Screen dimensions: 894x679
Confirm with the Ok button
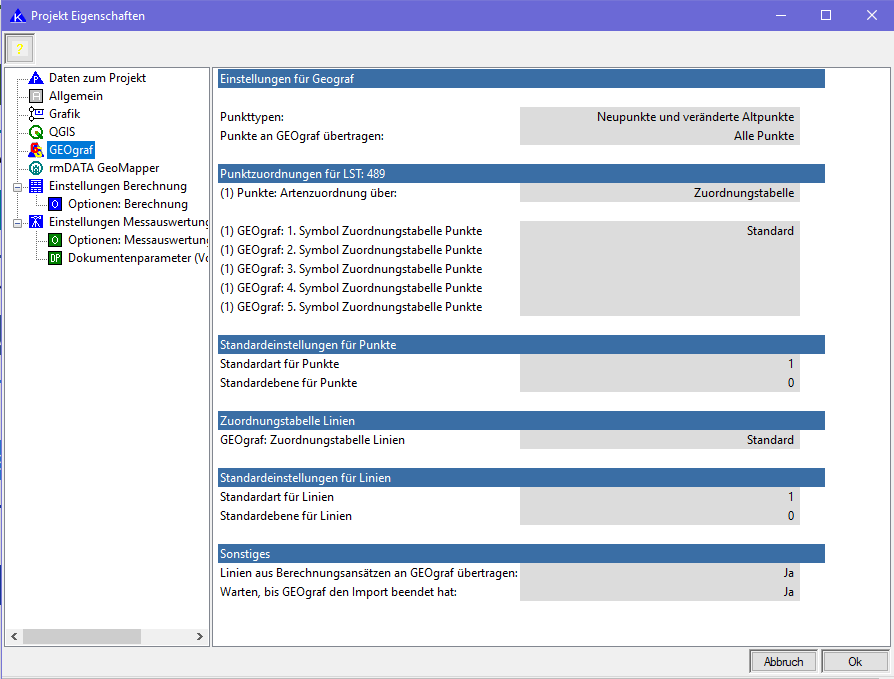click(854, 661)
